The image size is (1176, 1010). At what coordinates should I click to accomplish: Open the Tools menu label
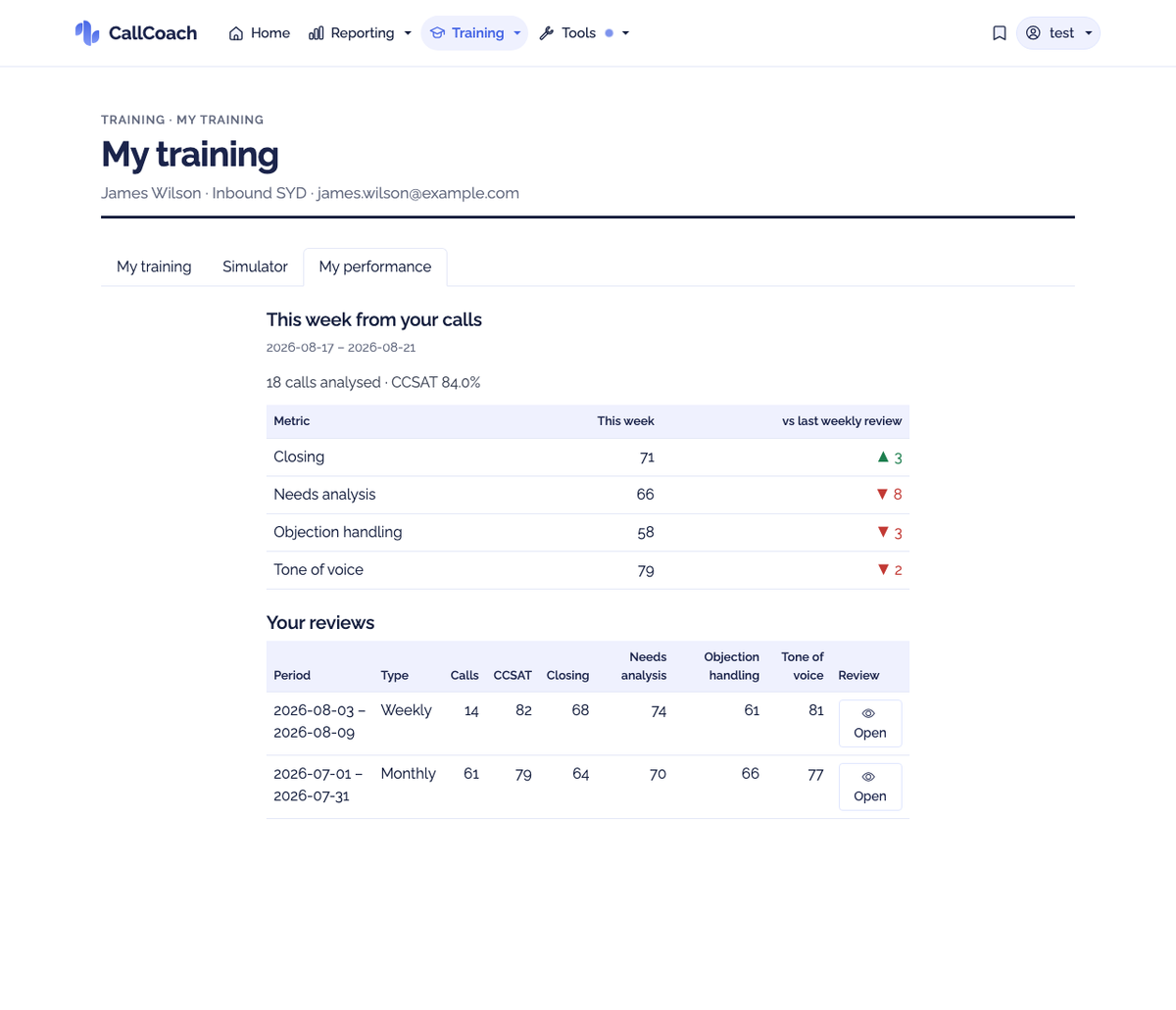578,33
